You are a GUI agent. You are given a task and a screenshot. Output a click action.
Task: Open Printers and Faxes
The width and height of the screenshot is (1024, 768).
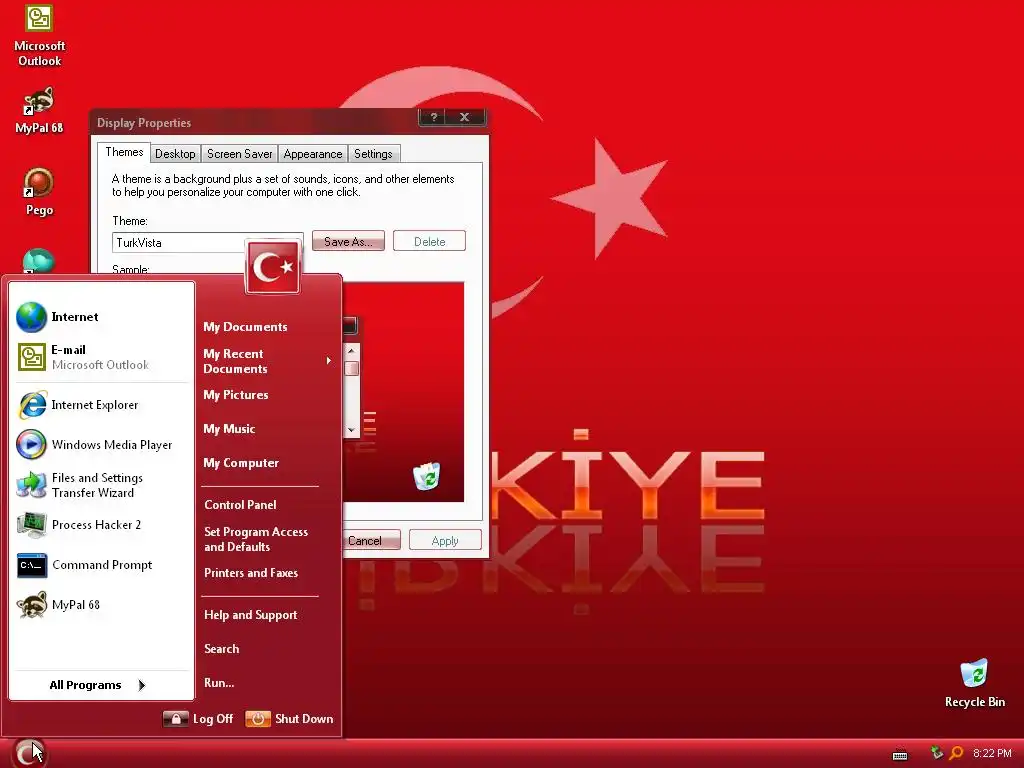pos(251,573)
